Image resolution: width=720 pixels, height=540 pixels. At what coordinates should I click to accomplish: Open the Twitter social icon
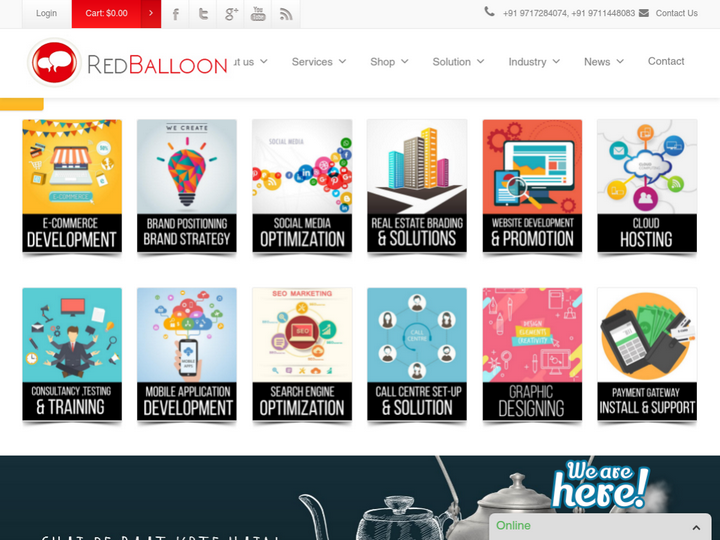click(x=203, y=14)
